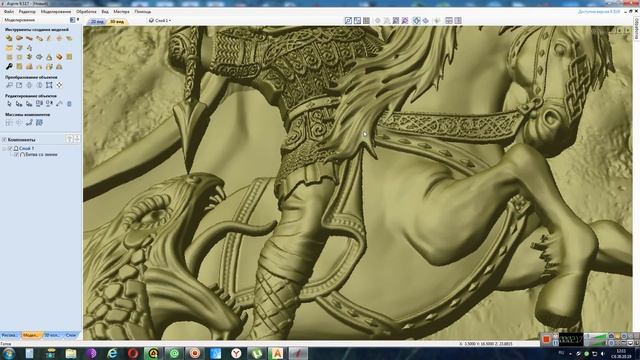Image resolution: width=640 pixels, height=360 pixels.
Task: Click the second icon under Редактирование объектов
Action: coord(19,104)
